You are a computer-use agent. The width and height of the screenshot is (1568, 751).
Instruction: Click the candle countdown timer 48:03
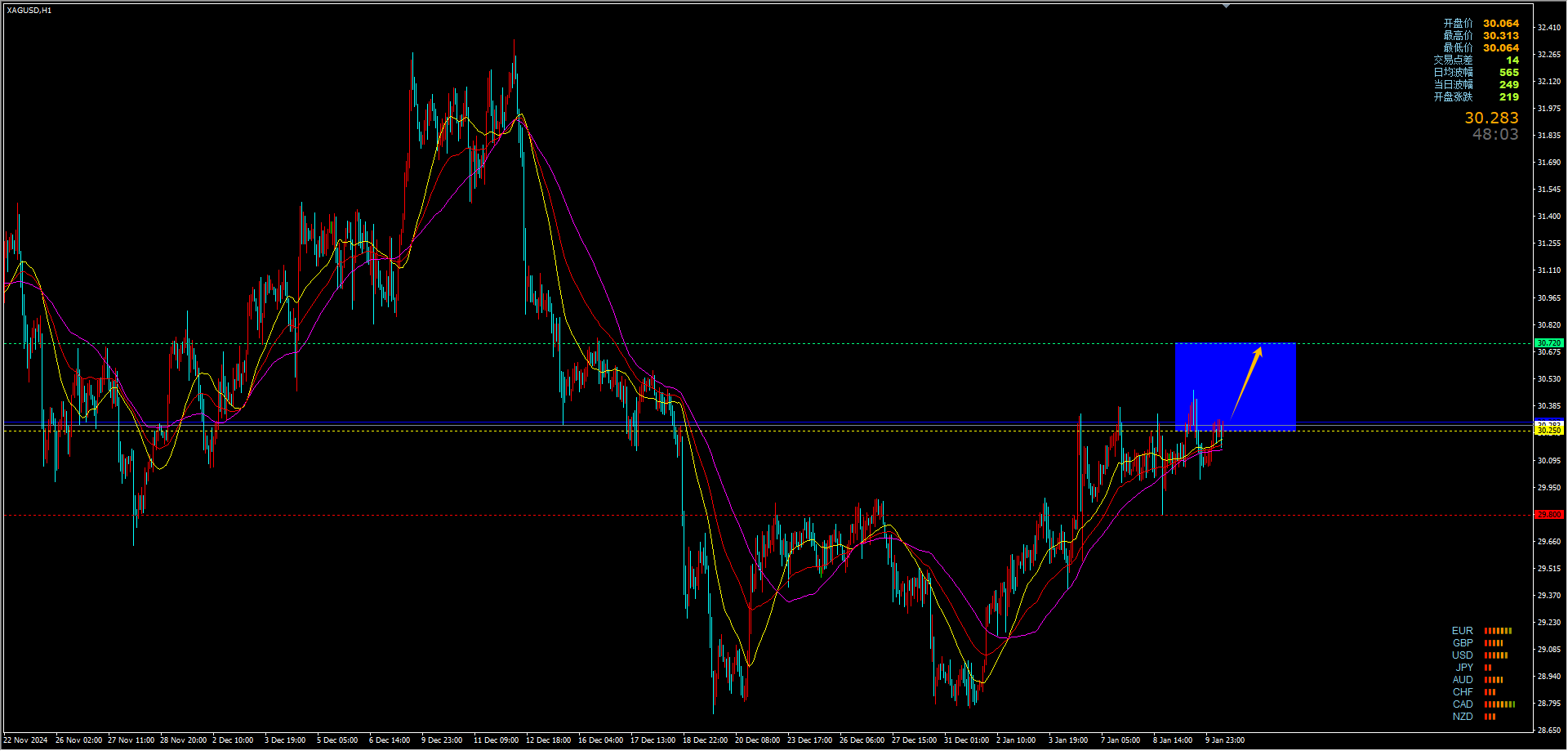pyautogui.click(x=1495, y=135)
